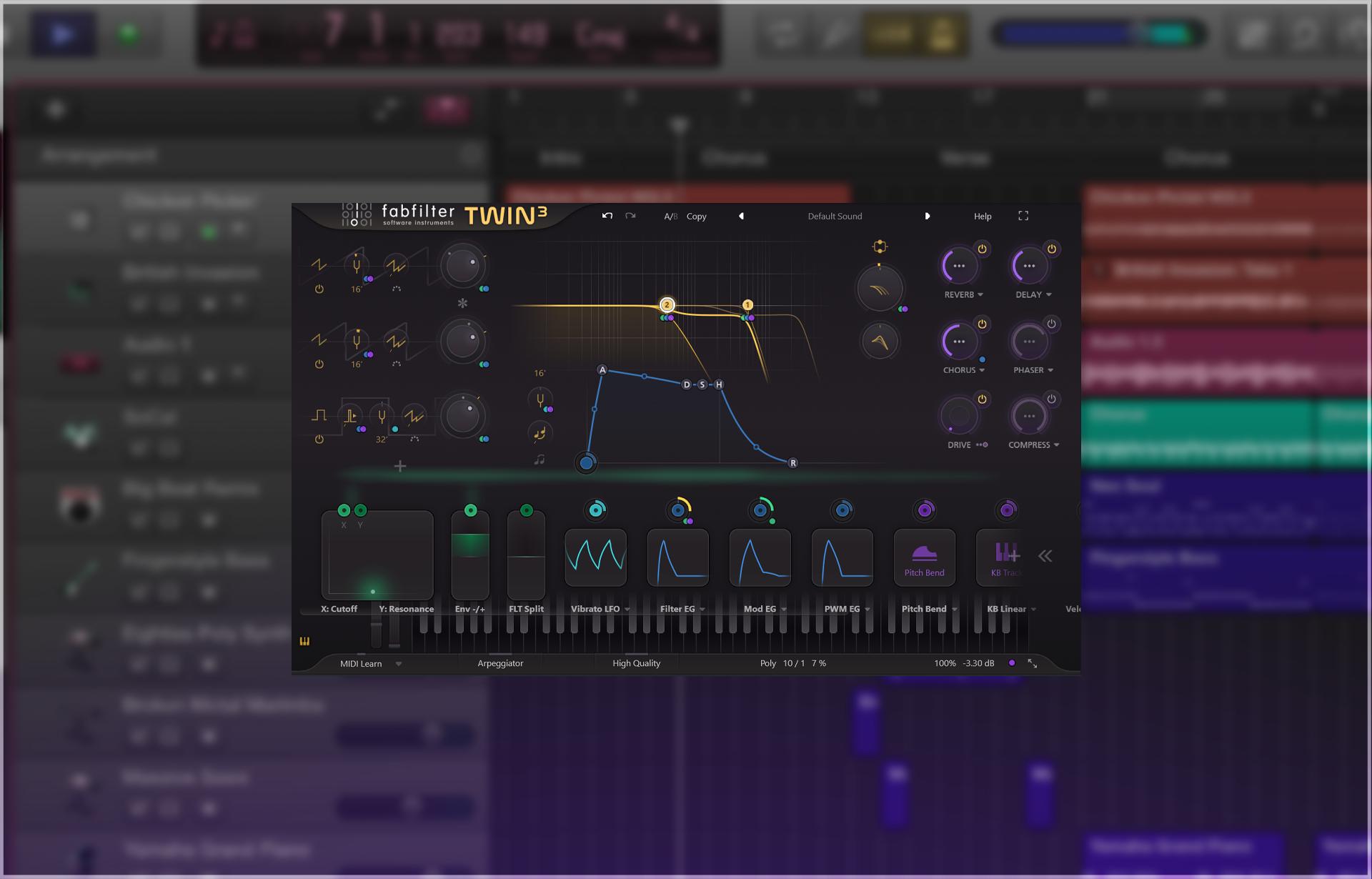Undo the last change in Twin 3

[607, 216]
